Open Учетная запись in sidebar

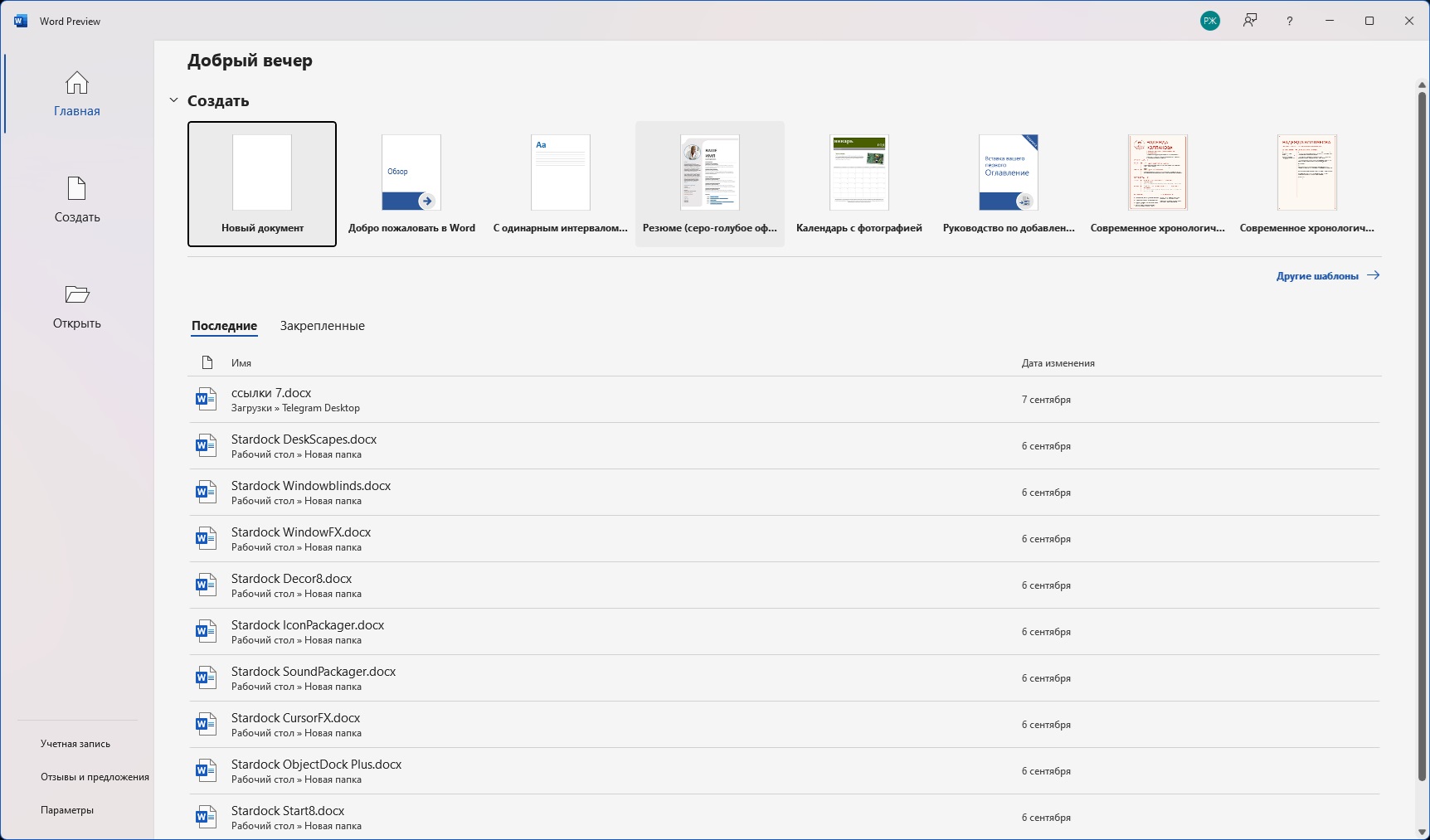click(x=75, y=744)
